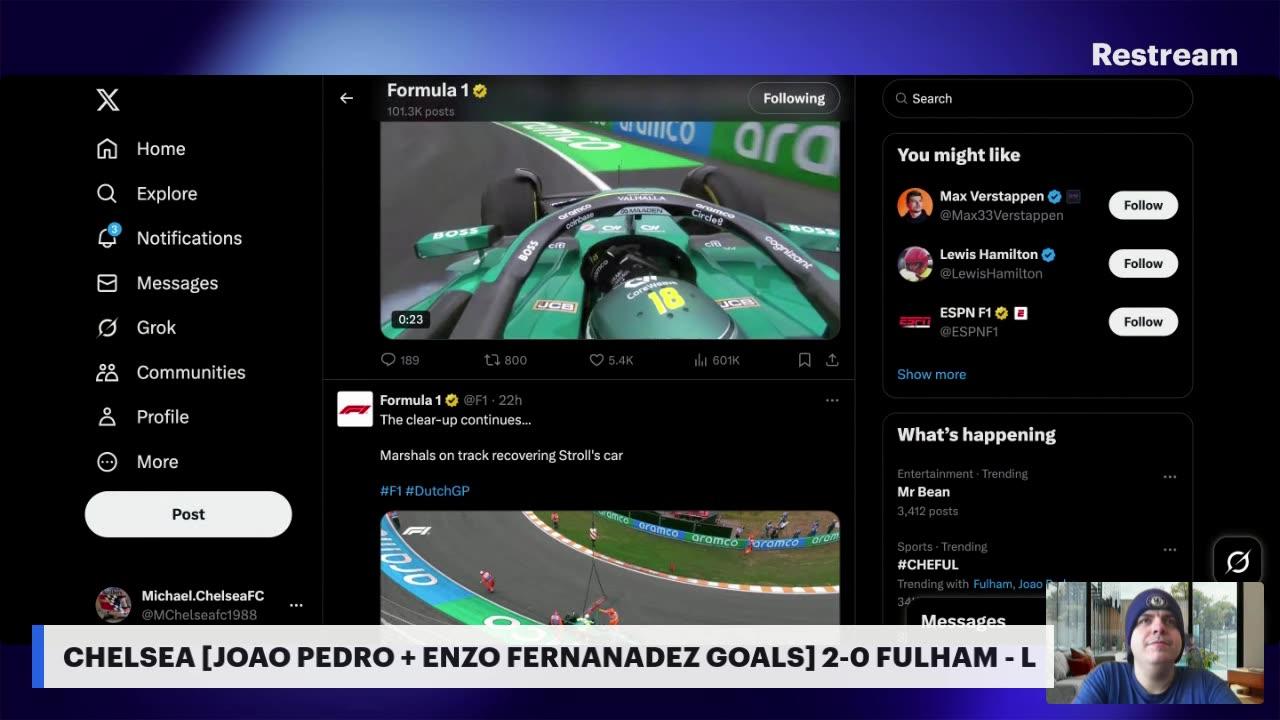Click the webcam overlay of the streamer
This screenshot has width=1280, height=720.
[x=1155, y=643]
